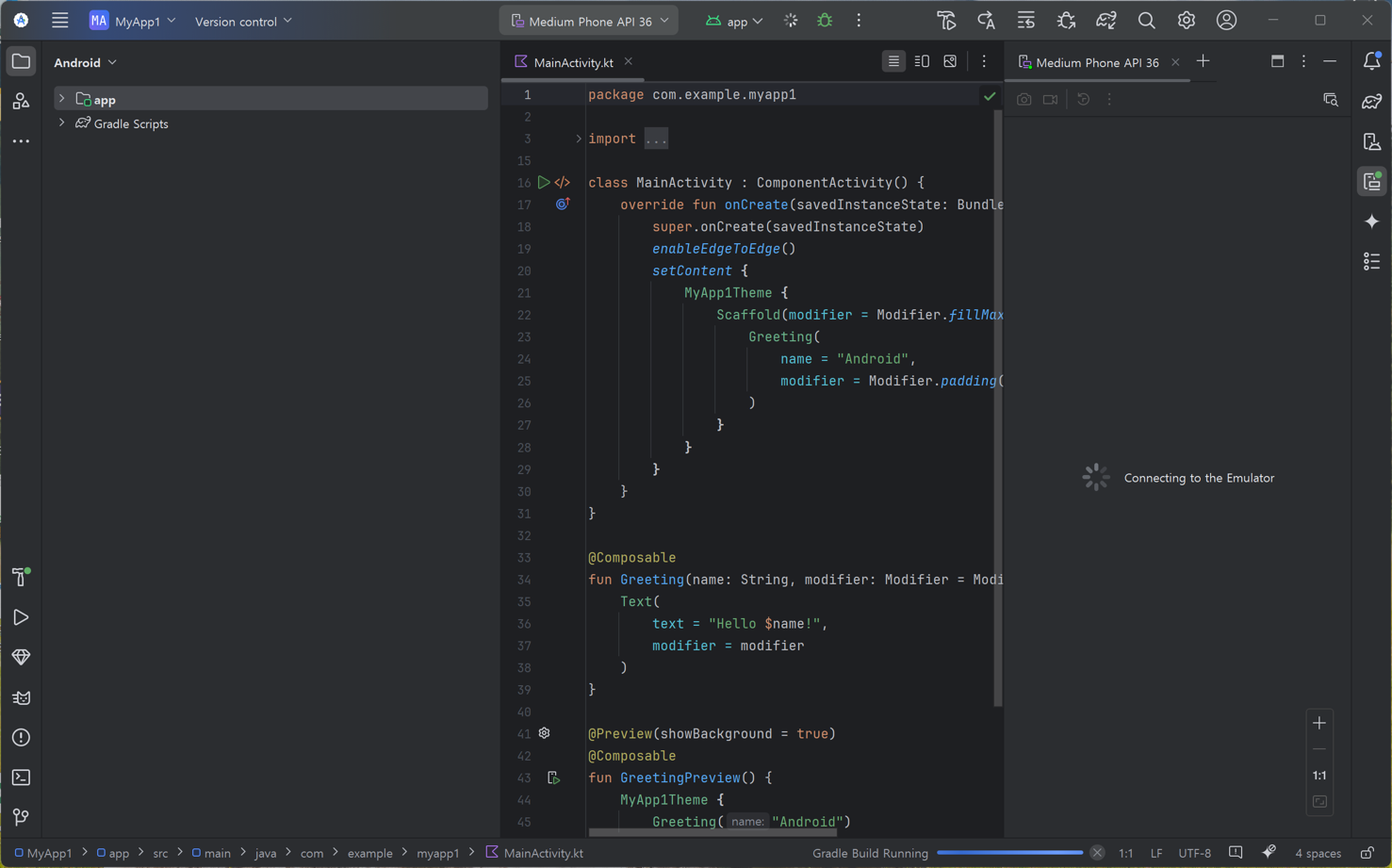Switch editor to Design view
Viewport: 1392px width, 868px height.
click(x=950, y=61)
